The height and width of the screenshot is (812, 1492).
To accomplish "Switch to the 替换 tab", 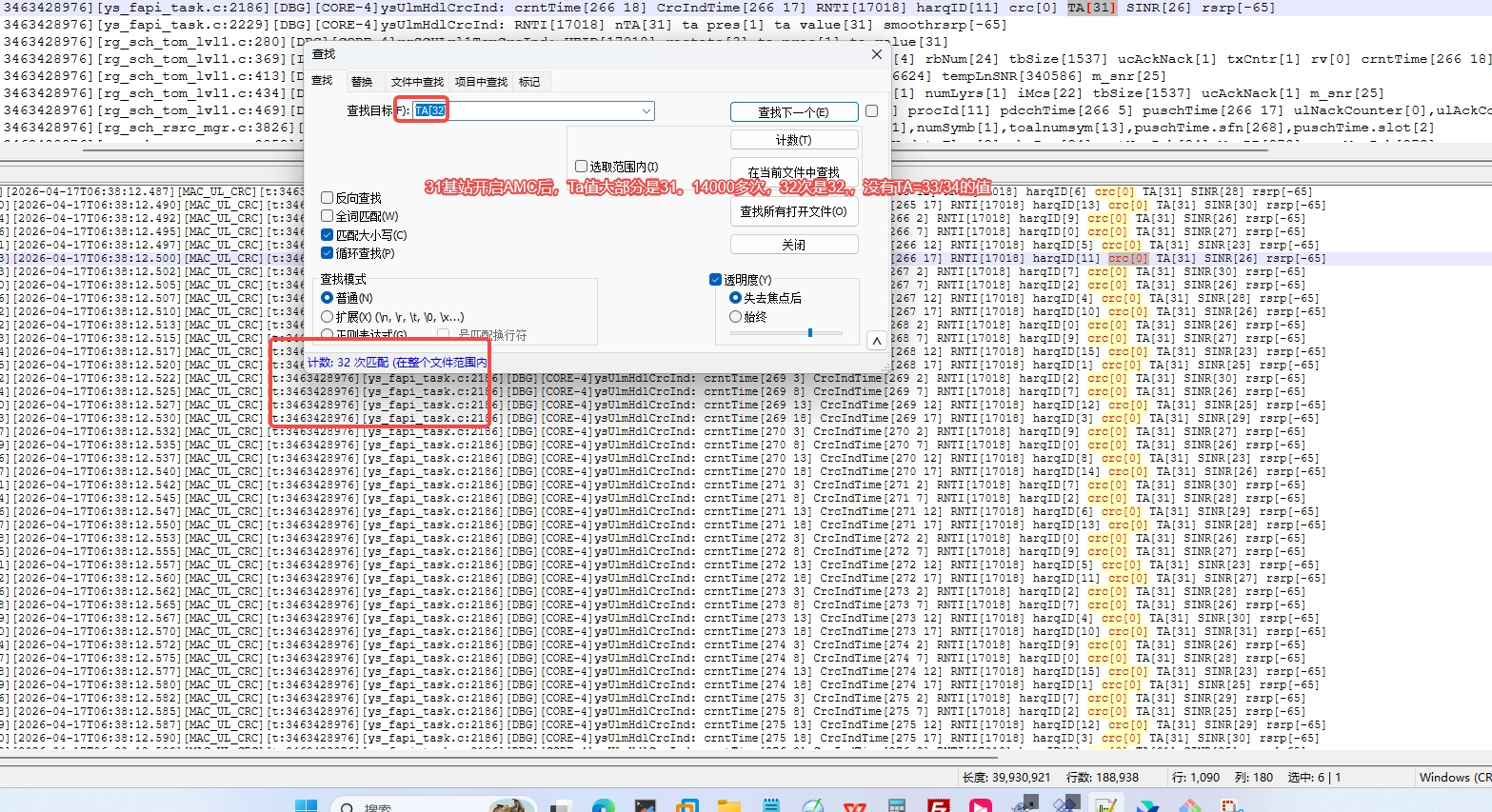I will [362, 82].
